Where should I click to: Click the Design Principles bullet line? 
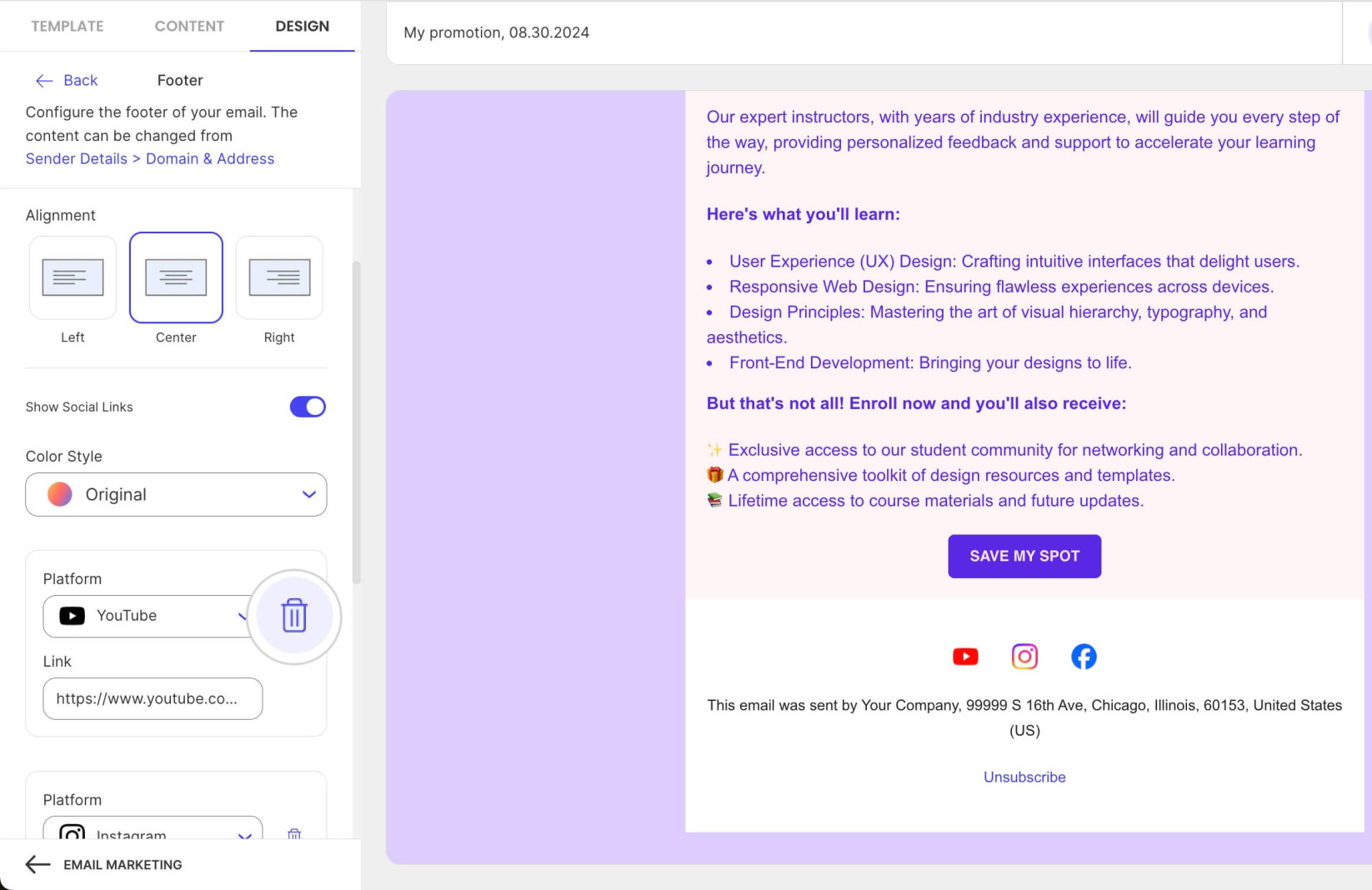pyautogui.click(x=987, y=324)
